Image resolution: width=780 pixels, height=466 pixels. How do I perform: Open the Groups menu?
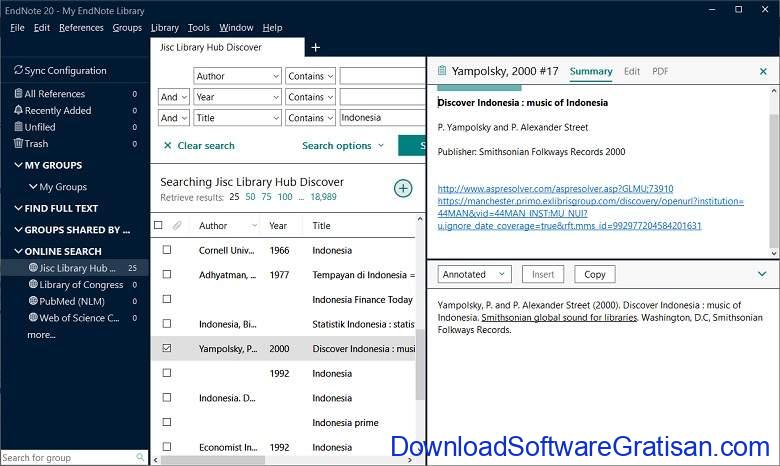pos(127,28)
